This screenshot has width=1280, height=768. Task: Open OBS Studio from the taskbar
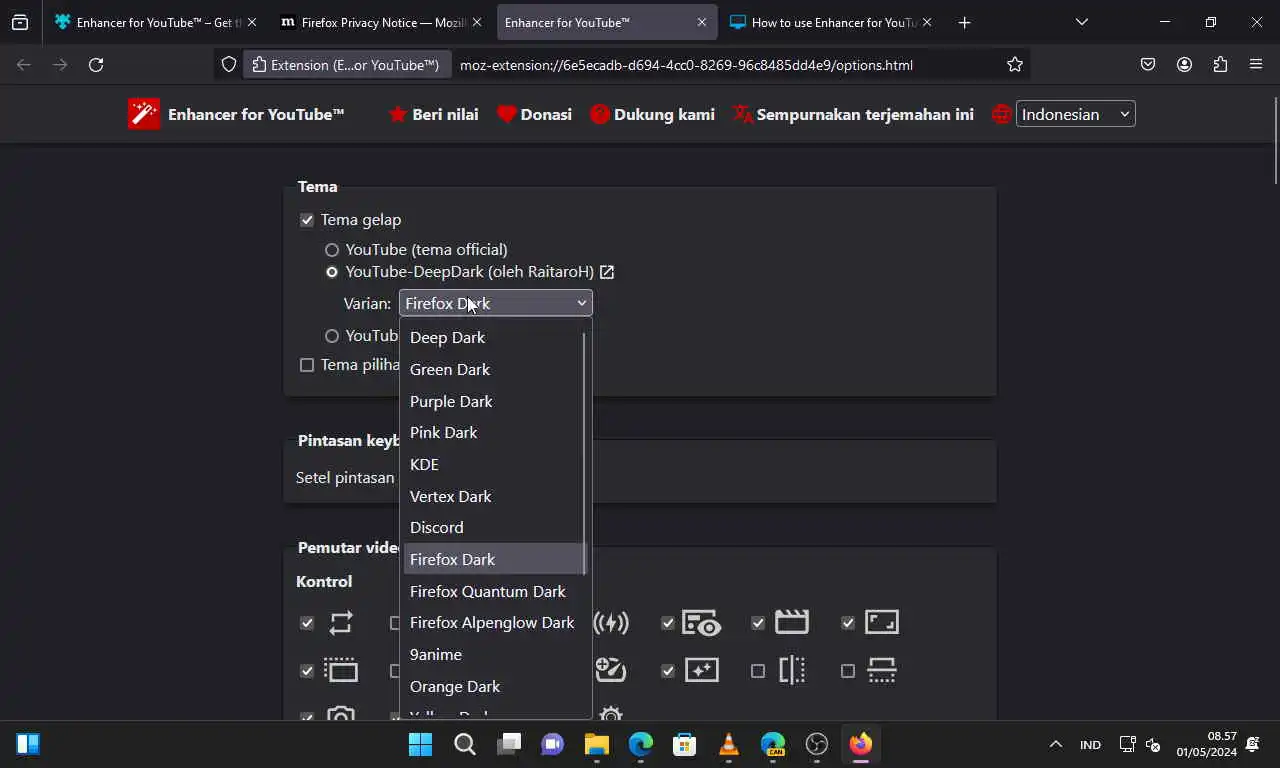coord(817,744)
